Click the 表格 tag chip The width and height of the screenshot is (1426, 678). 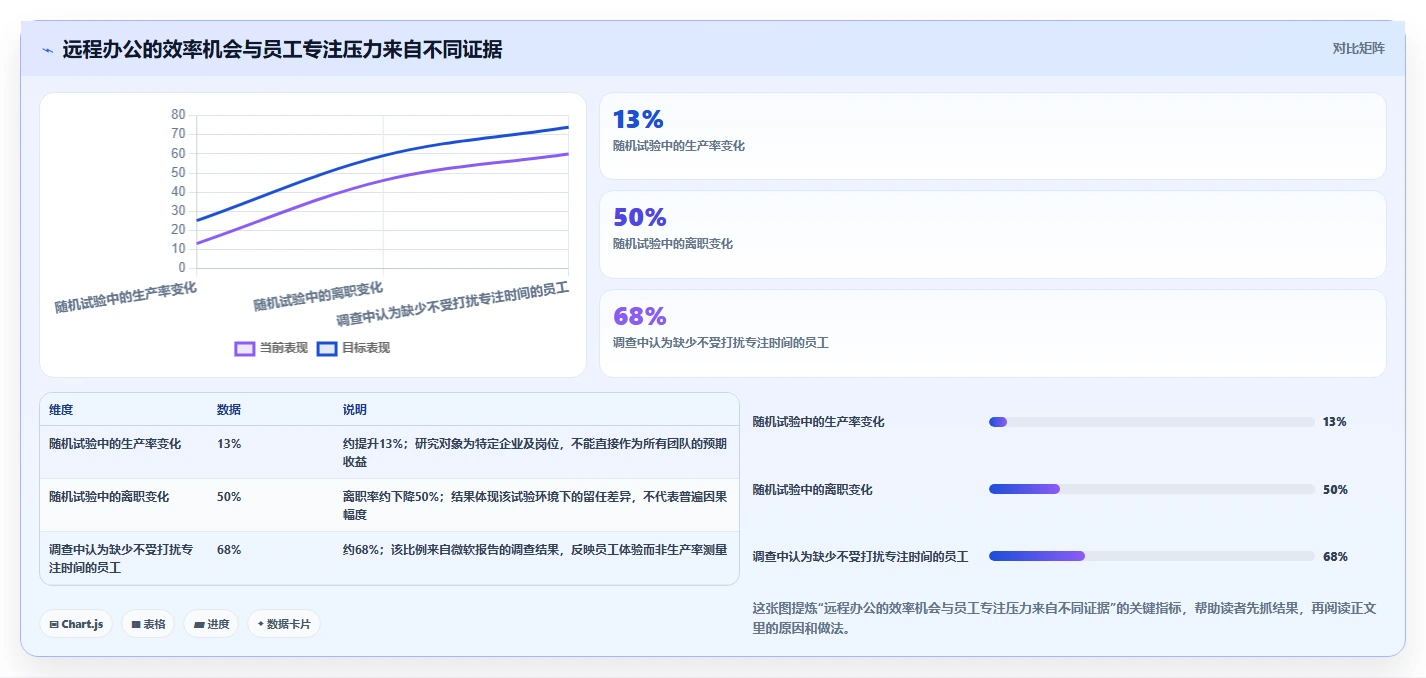point(148,624)
